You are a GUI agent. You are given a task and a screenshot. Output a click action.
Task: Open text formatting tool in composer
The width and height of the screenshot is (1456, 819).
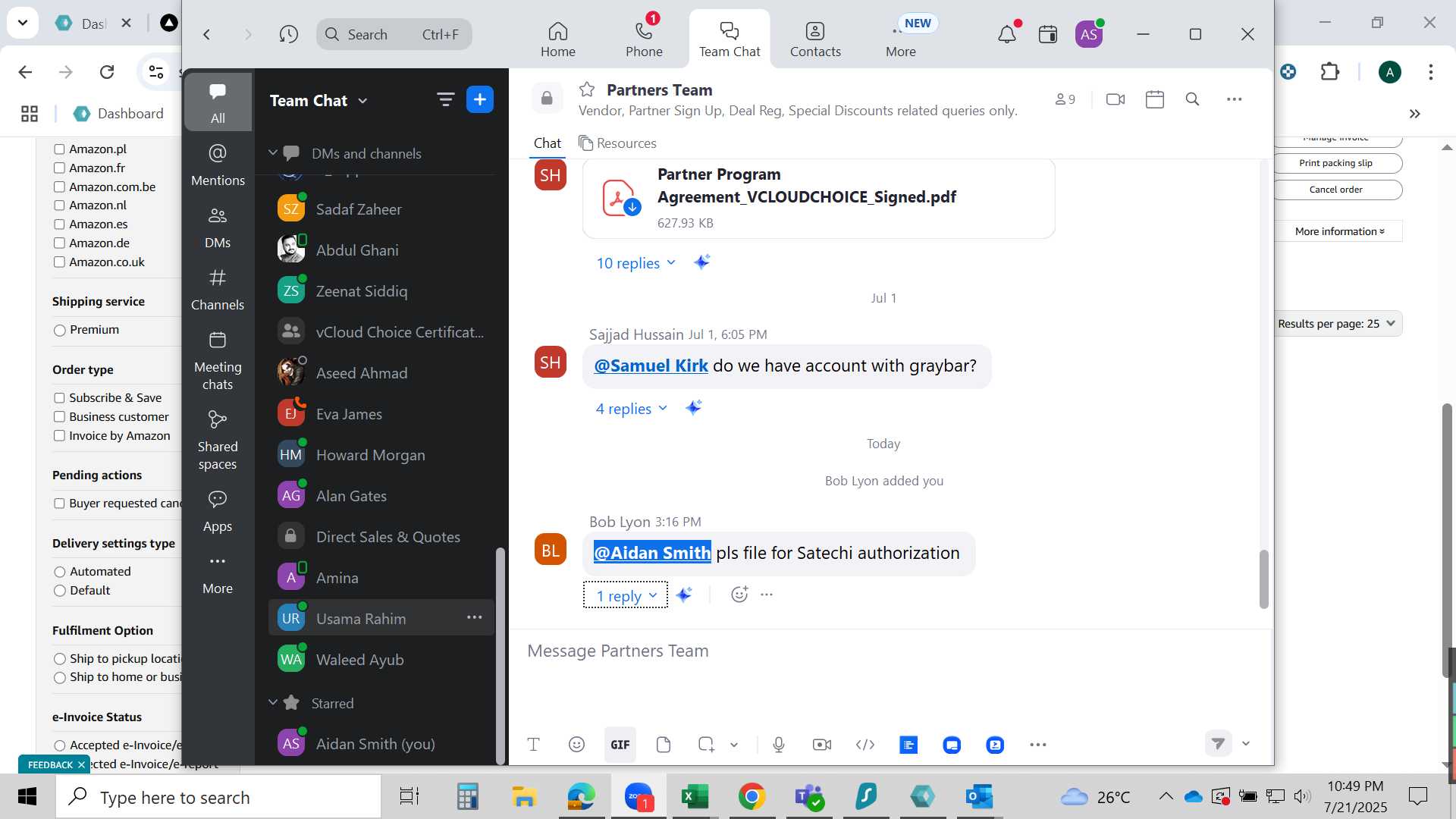[x=534, y=745]
